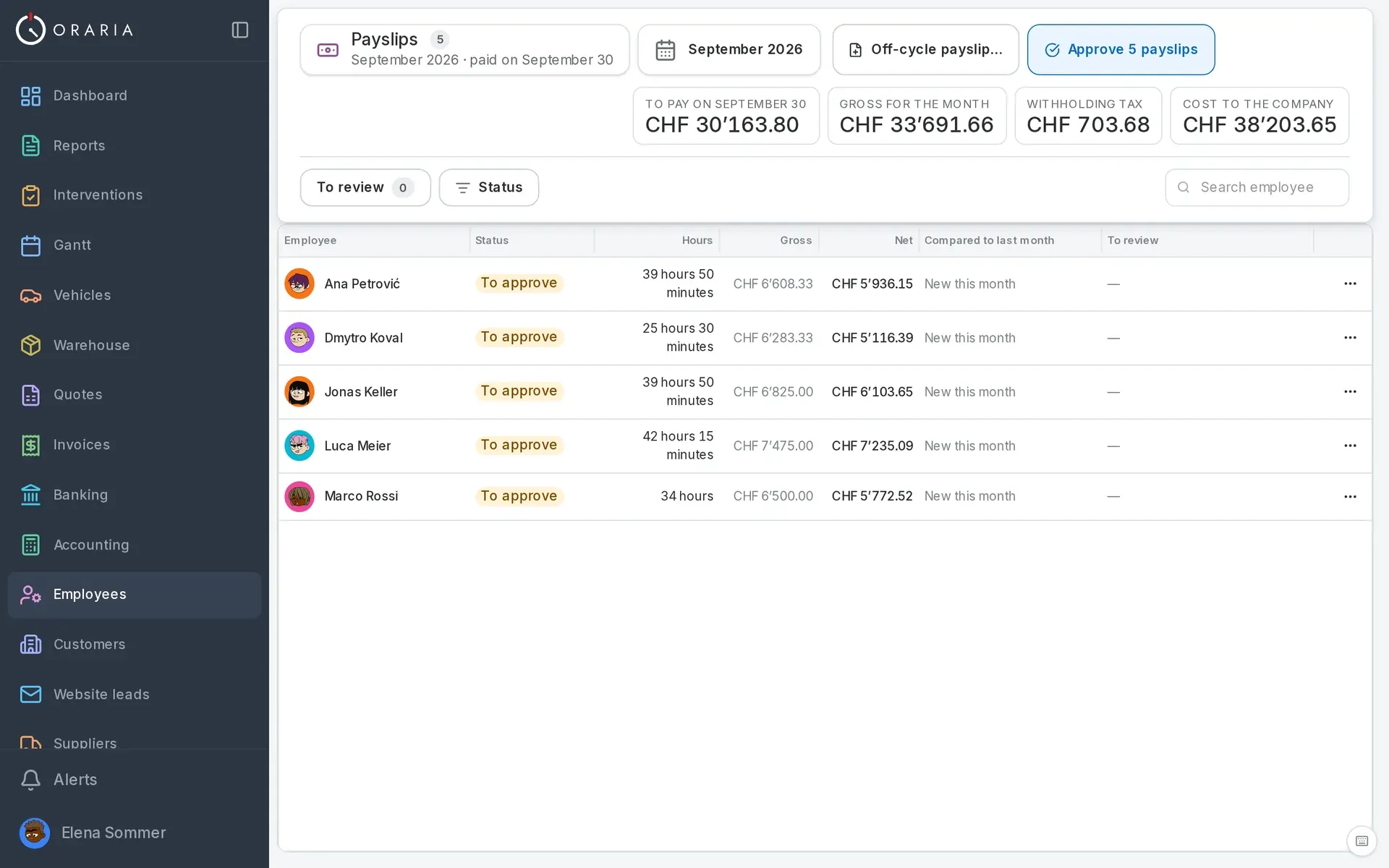Open more options for Marco Rossi
The image size is (1389, 868).
[1350, 496]
